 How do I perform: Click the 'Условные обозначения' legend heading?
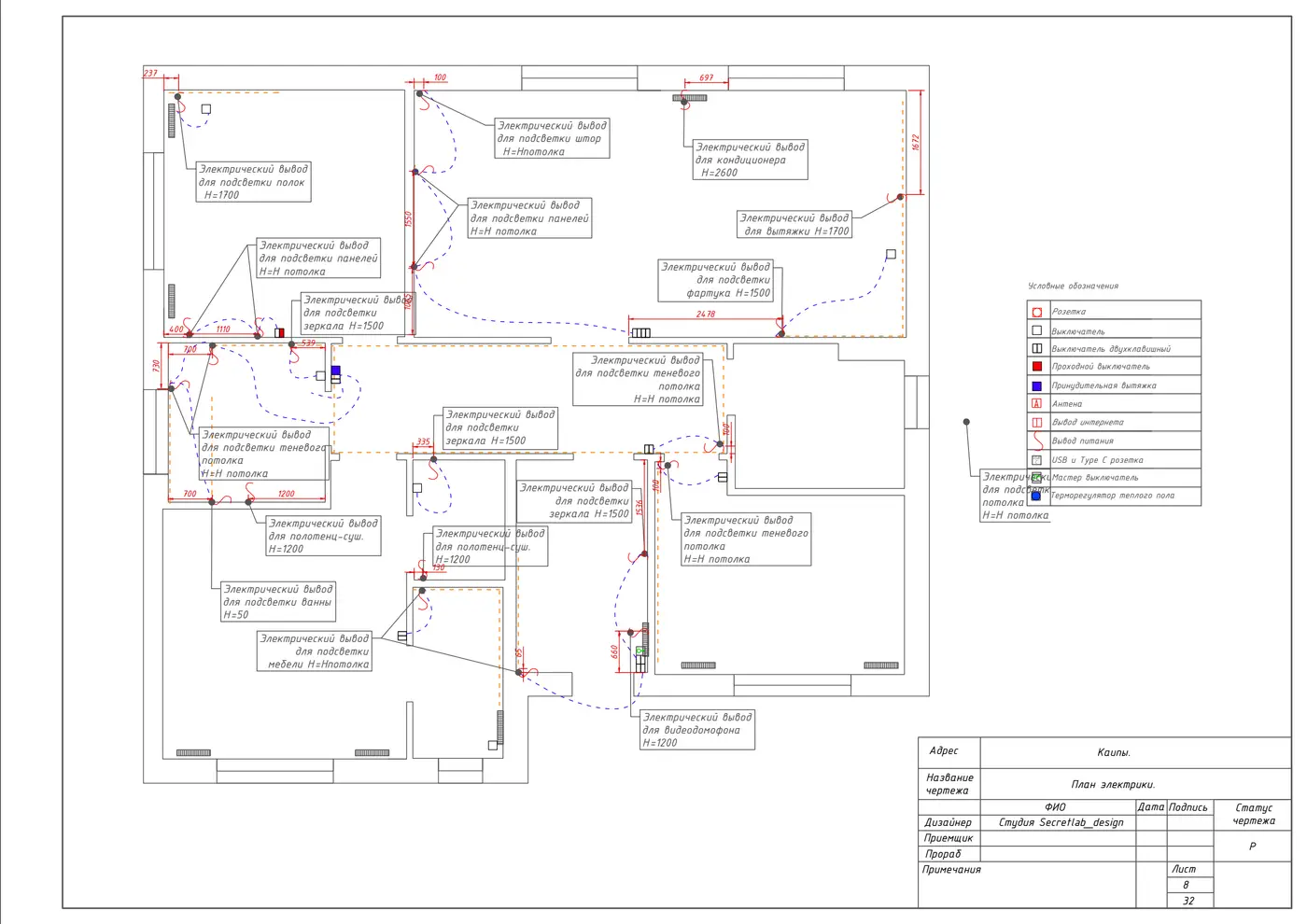point(1073,287)
